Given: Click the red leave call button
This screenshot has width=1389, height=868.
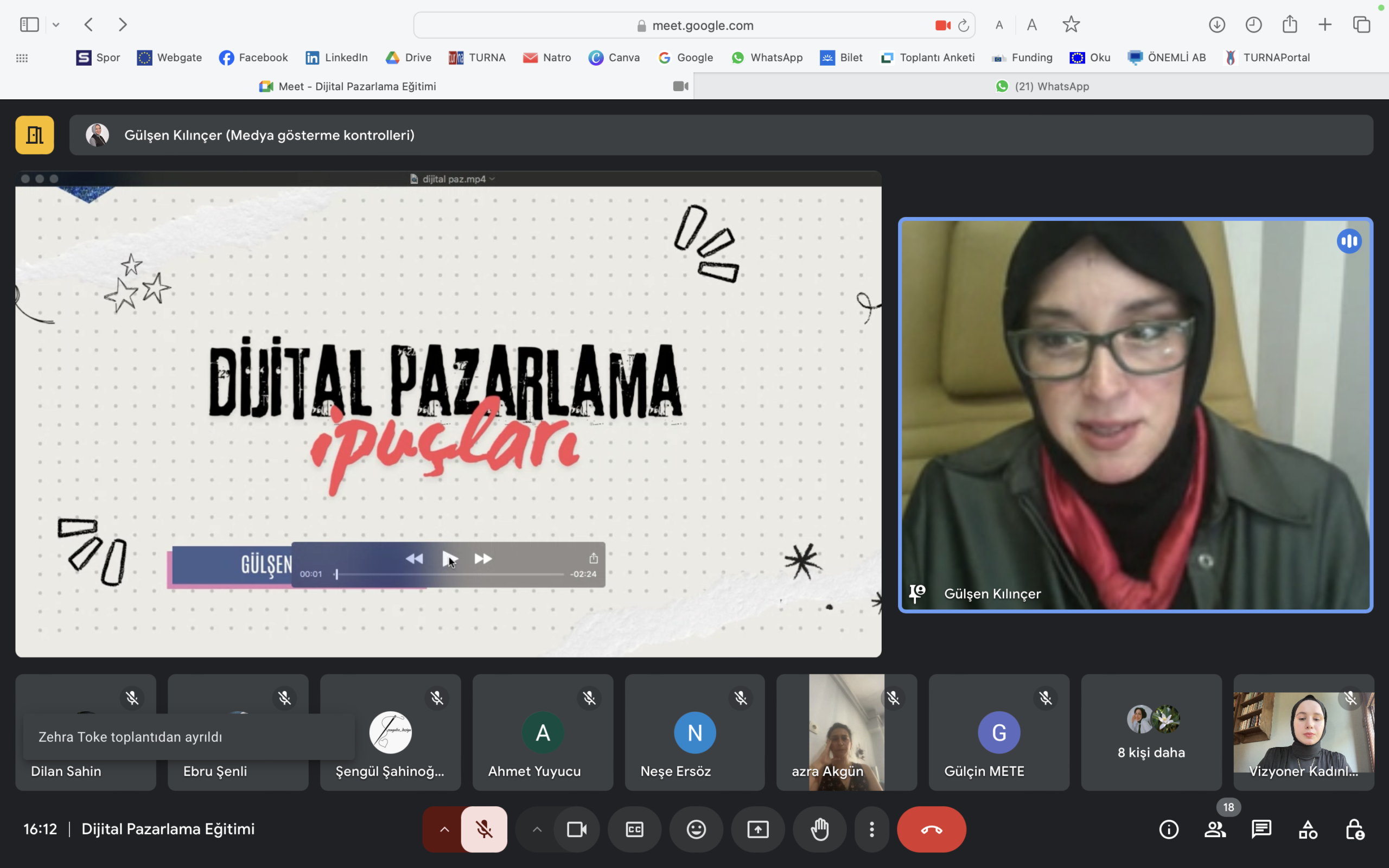Looking at the screenshot, I should [931, 829].
